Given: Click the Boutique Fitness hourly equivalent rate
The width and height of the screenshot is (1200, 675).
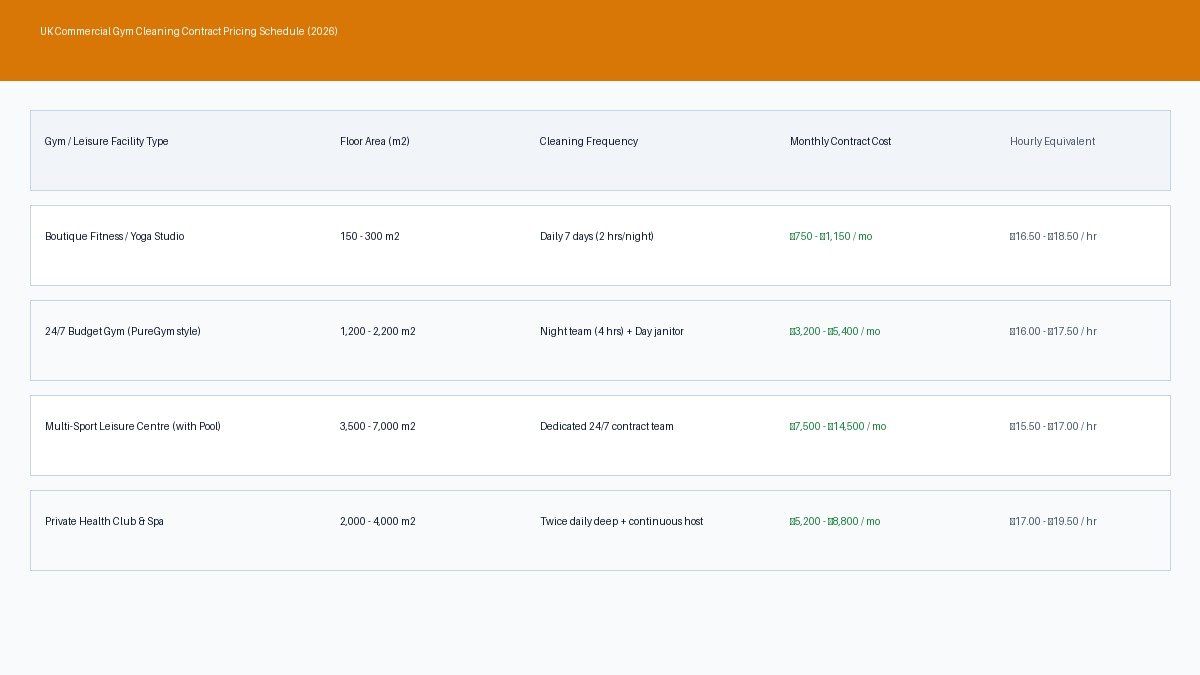Looking at the screenshot, I should click(x=1053, y=236).
